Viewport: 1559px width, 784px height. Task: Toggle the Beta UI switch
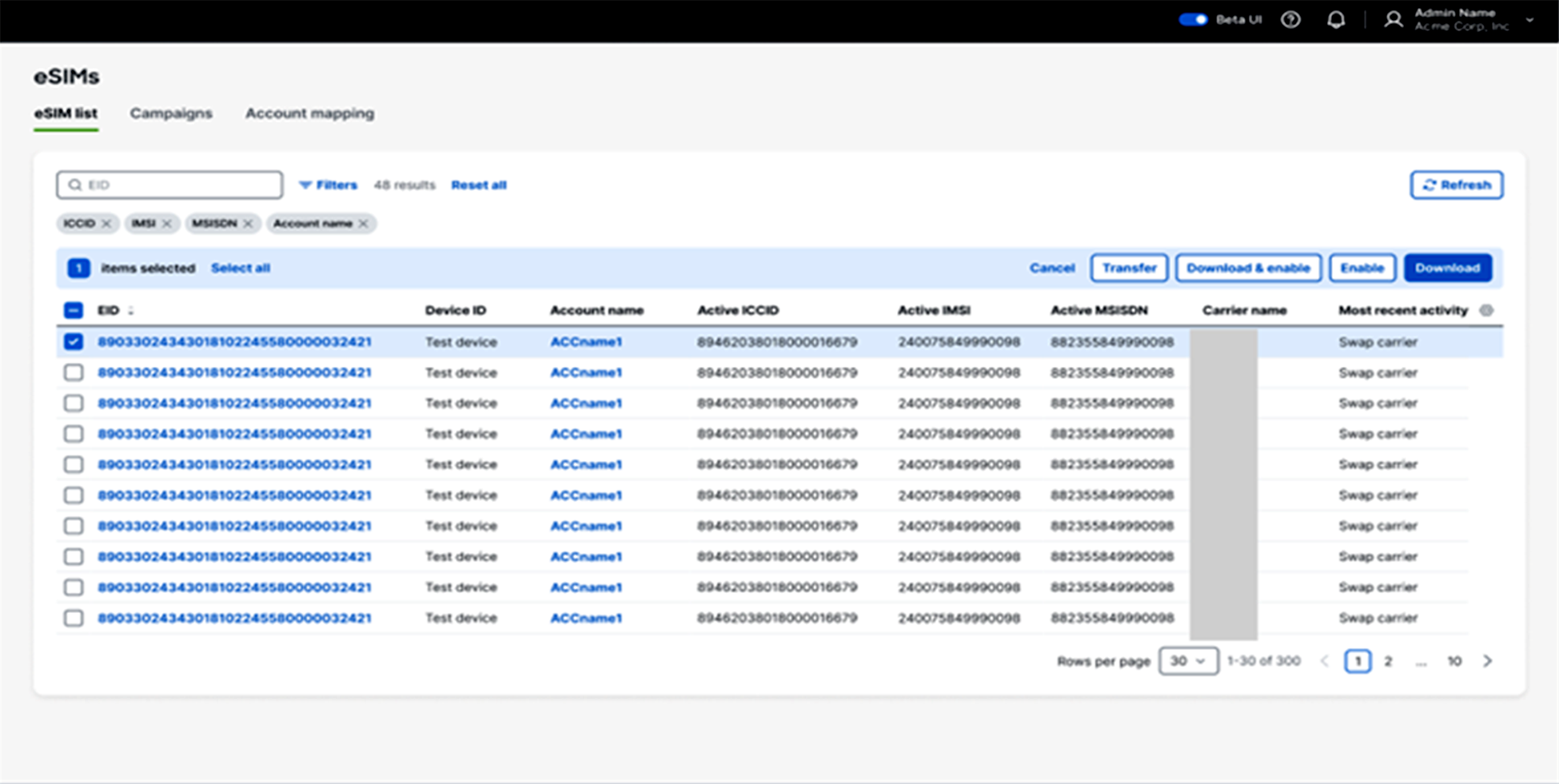click(1193, 20)
